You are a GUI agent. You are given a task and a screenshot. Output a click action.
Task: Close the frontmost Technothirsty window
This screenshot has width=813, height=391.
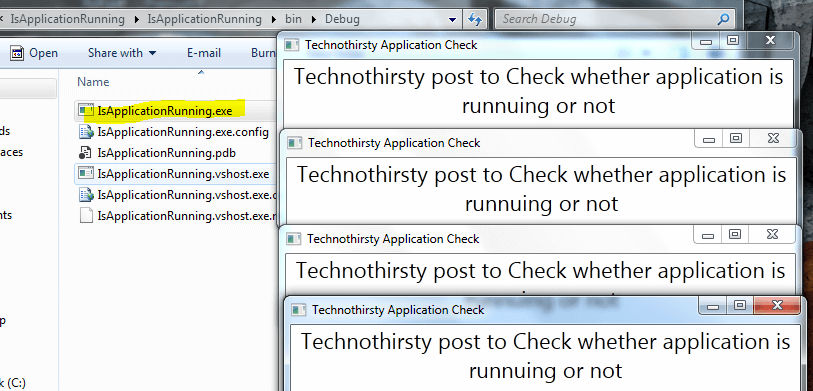(777, 305)
